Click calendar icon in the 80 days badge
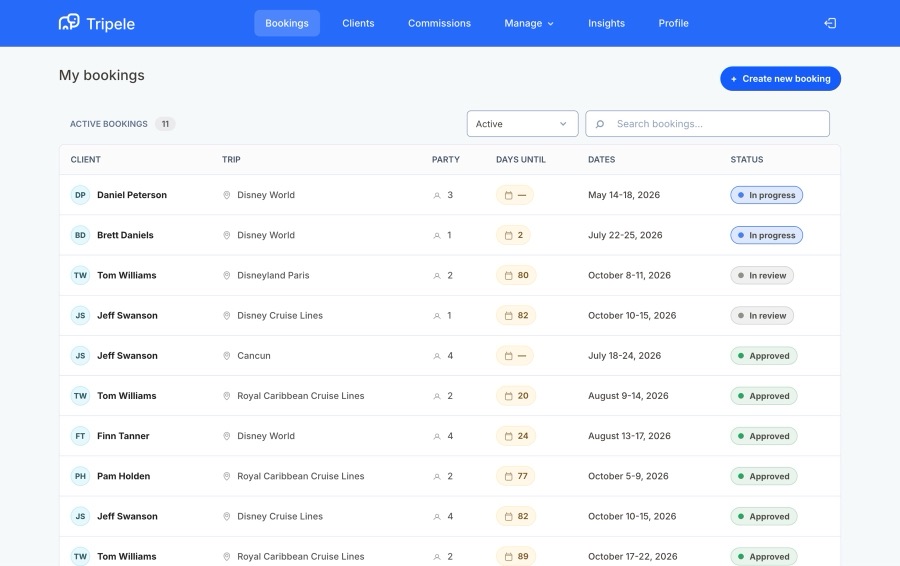Screen dimensions: 900x566 point(508,276)
